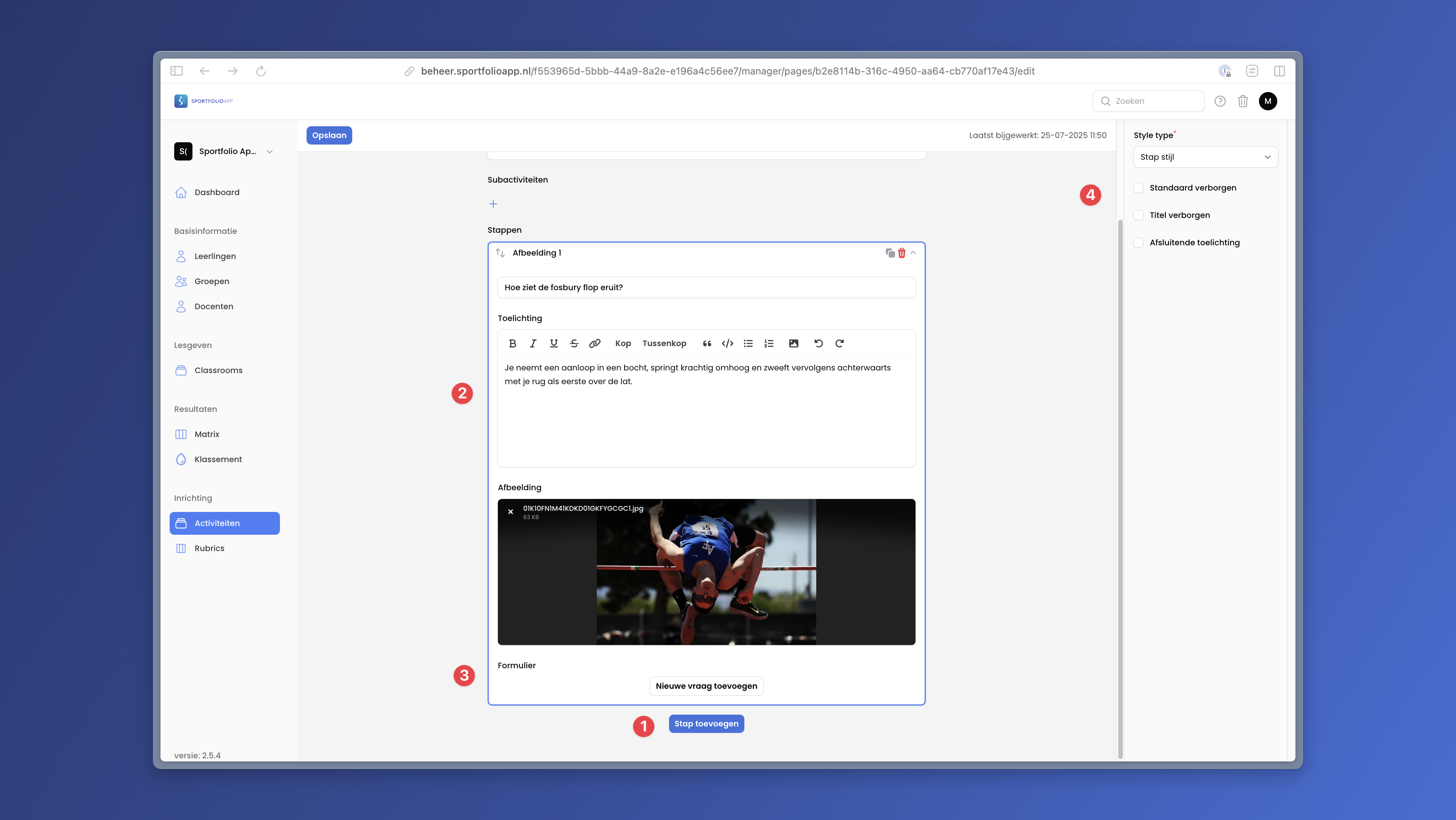Enable the Titel verborgen checkbox
This screenshot has width=1456, height=820.
point(1138,215)
